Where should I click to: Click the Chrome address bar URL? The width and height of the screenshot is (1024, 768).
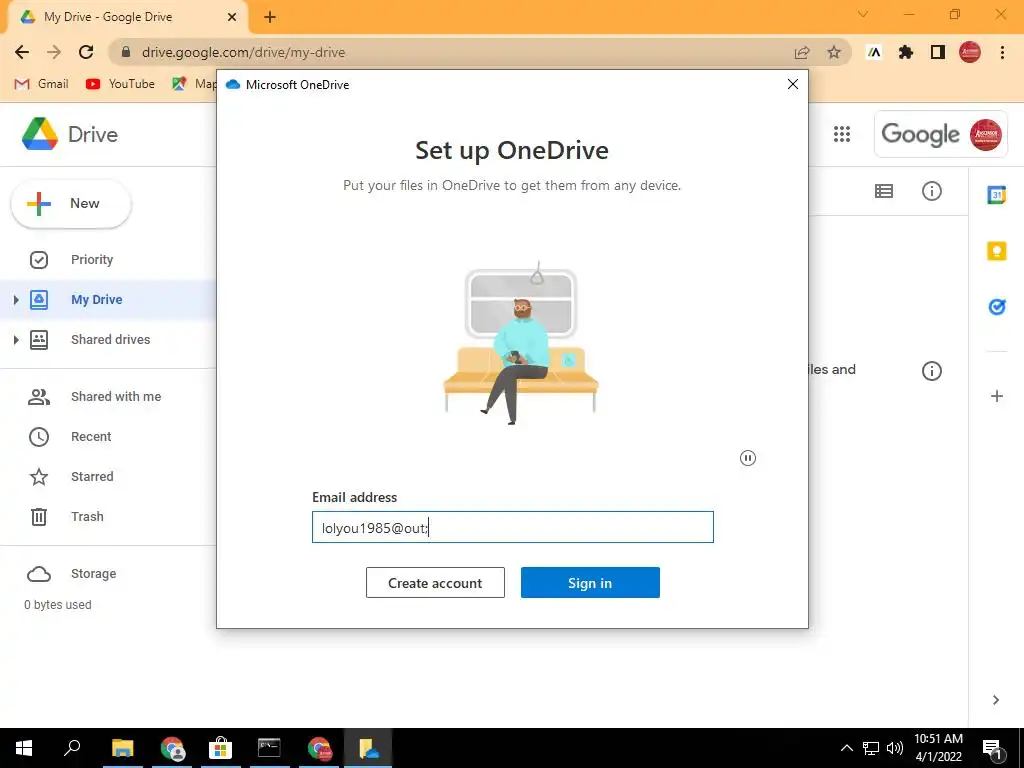243,52
